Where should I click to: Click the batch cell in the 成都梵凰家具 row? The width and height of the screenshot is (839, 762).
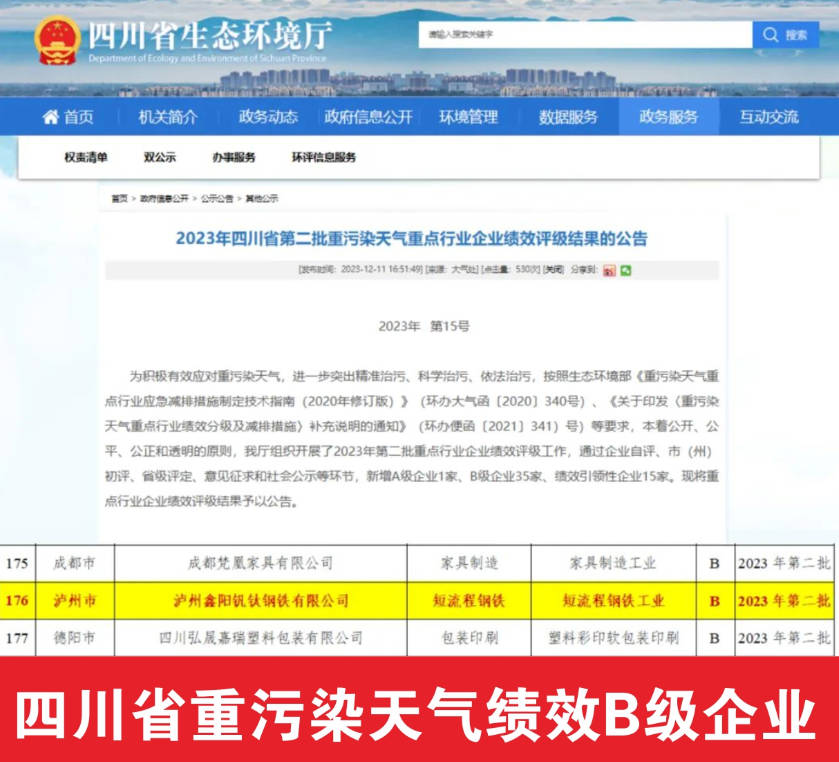coord(784,563)
